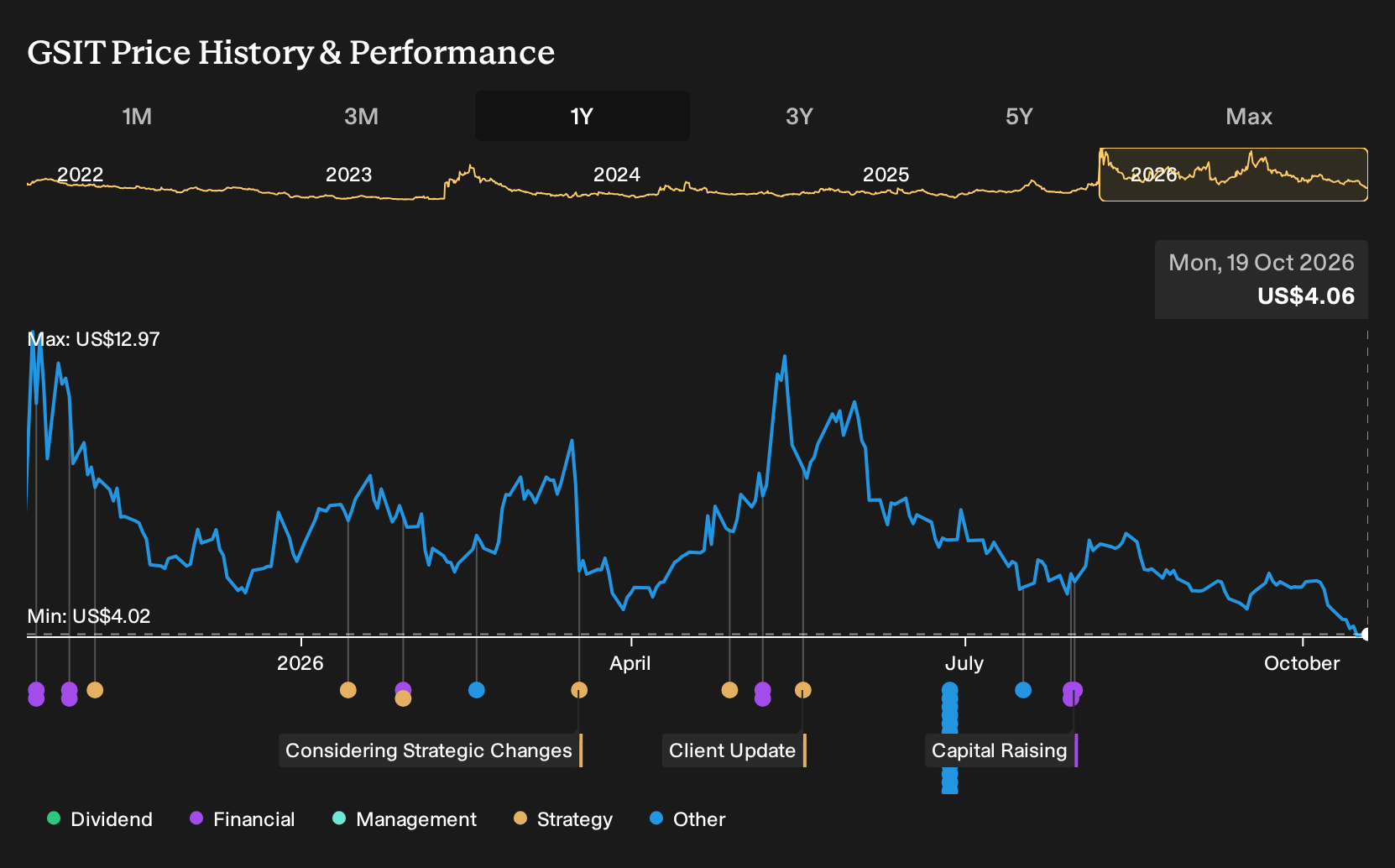The image size is (1395, 868).
Task: Switch to the 3M time range
Action: point(361,116)
